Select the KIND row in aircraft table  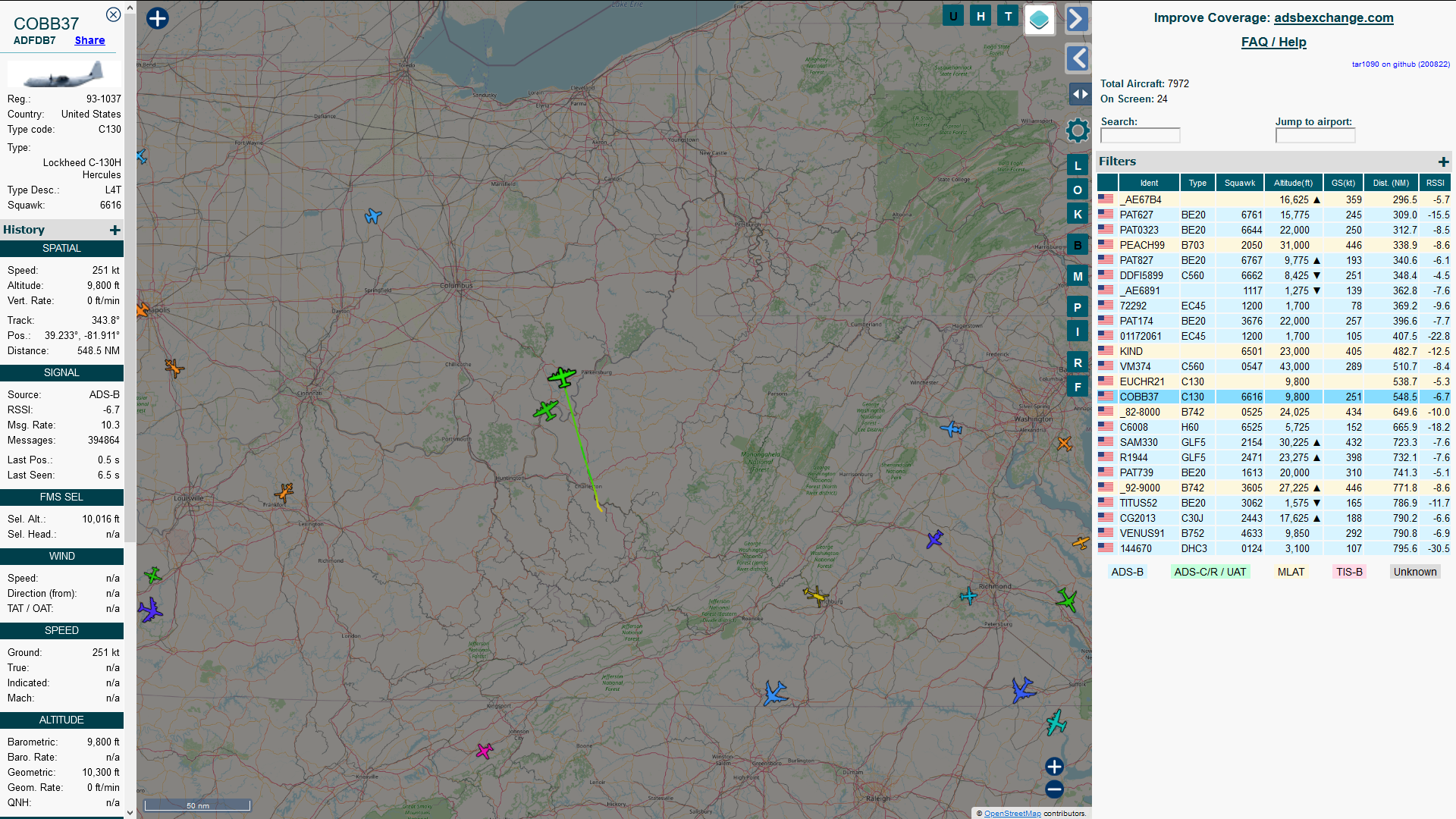point(1274,351)
